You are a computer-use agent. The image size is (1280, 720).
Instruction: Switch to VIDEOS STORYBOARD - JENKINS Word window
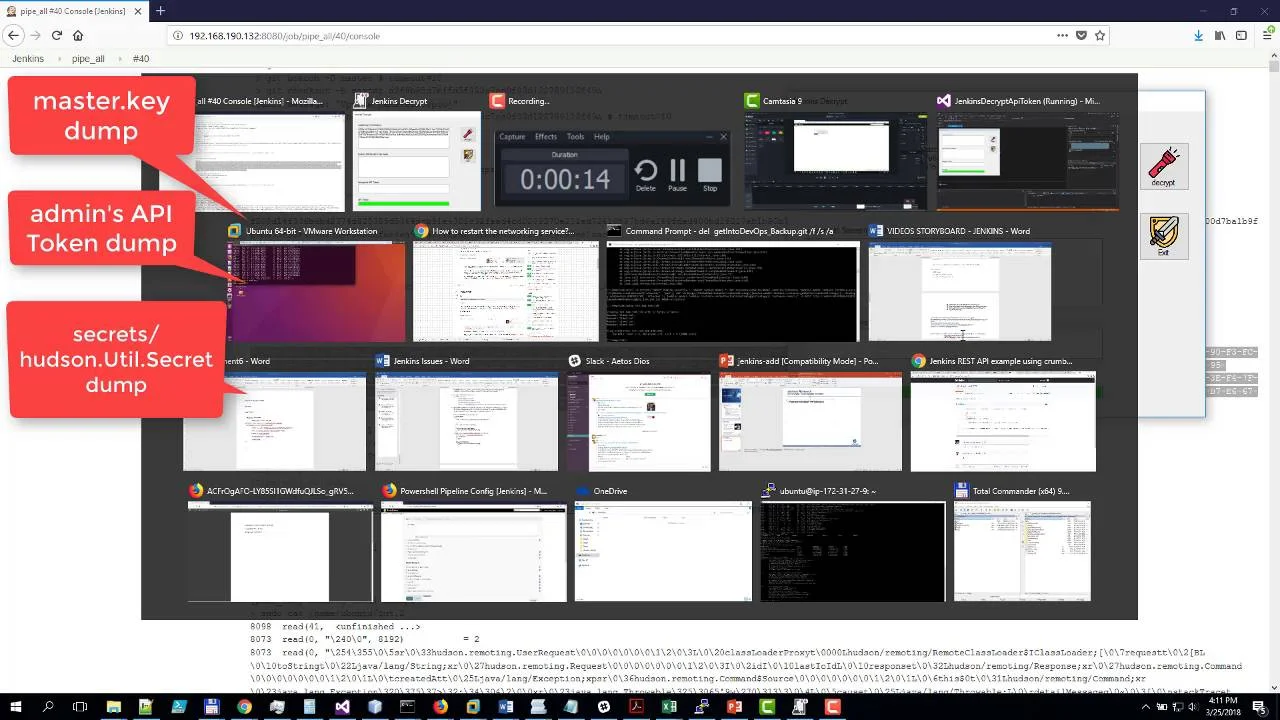coord(959,283)
